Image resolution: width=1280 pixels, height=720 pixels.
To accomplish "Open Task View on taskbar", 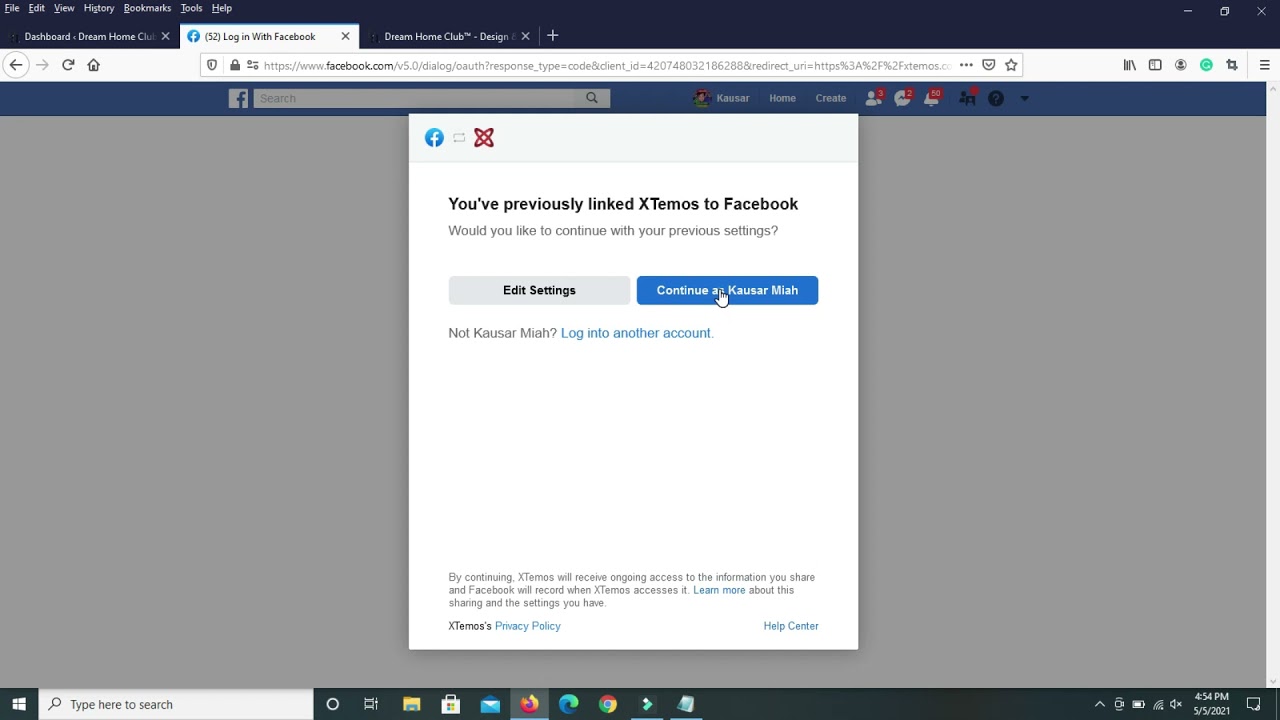I will point(371,704).
